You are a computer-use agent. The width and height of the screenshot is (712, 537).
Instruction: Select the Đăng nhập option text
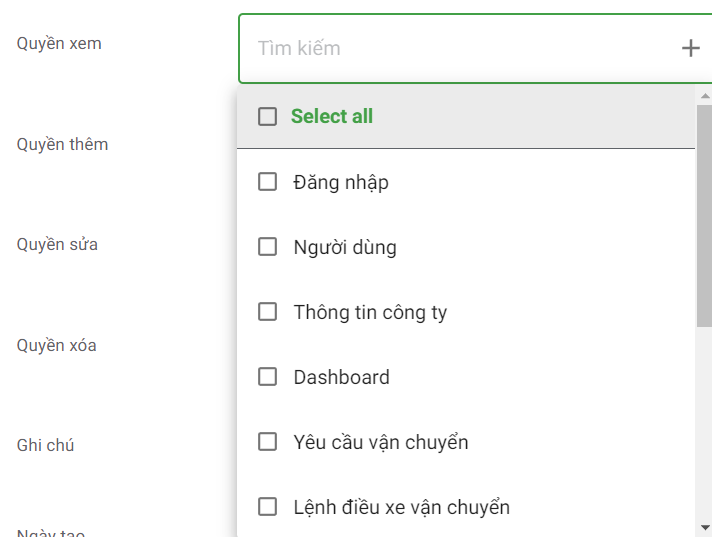341,182
